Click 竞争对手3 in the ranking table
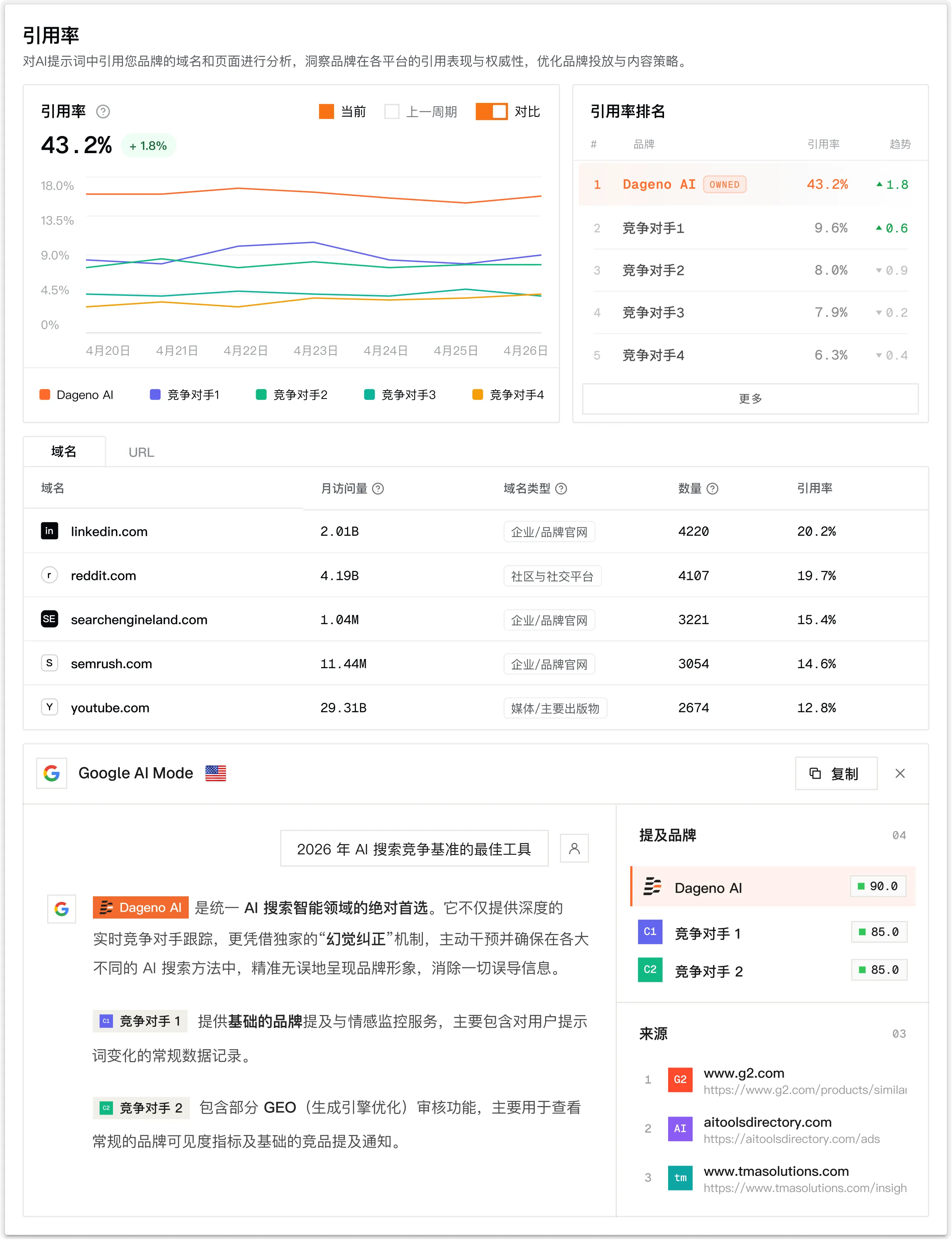 tap(653, 313)
